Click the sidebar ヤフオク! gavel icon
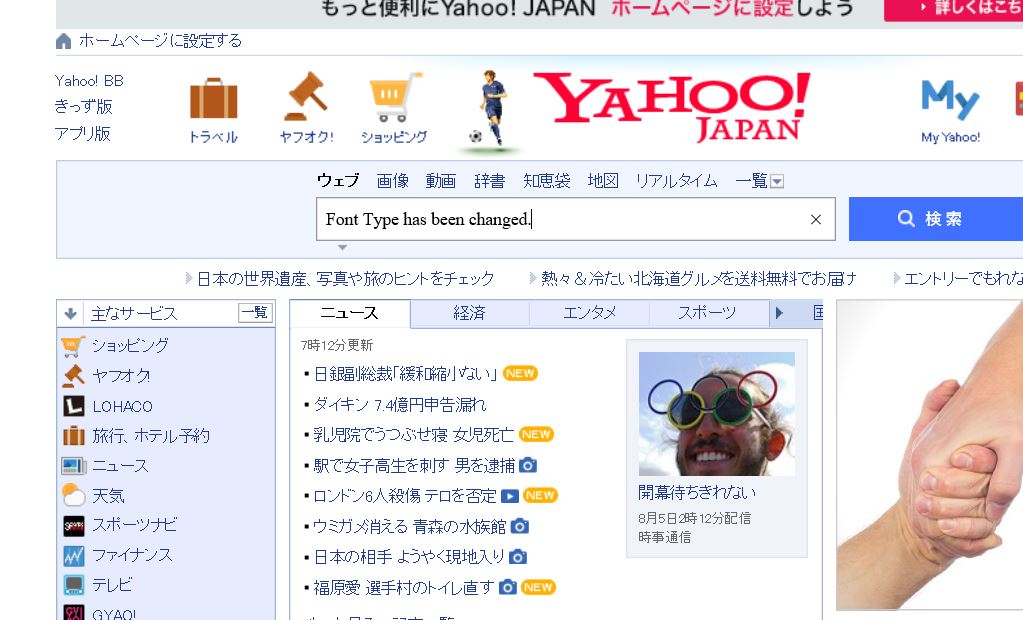 pos(74,376)
